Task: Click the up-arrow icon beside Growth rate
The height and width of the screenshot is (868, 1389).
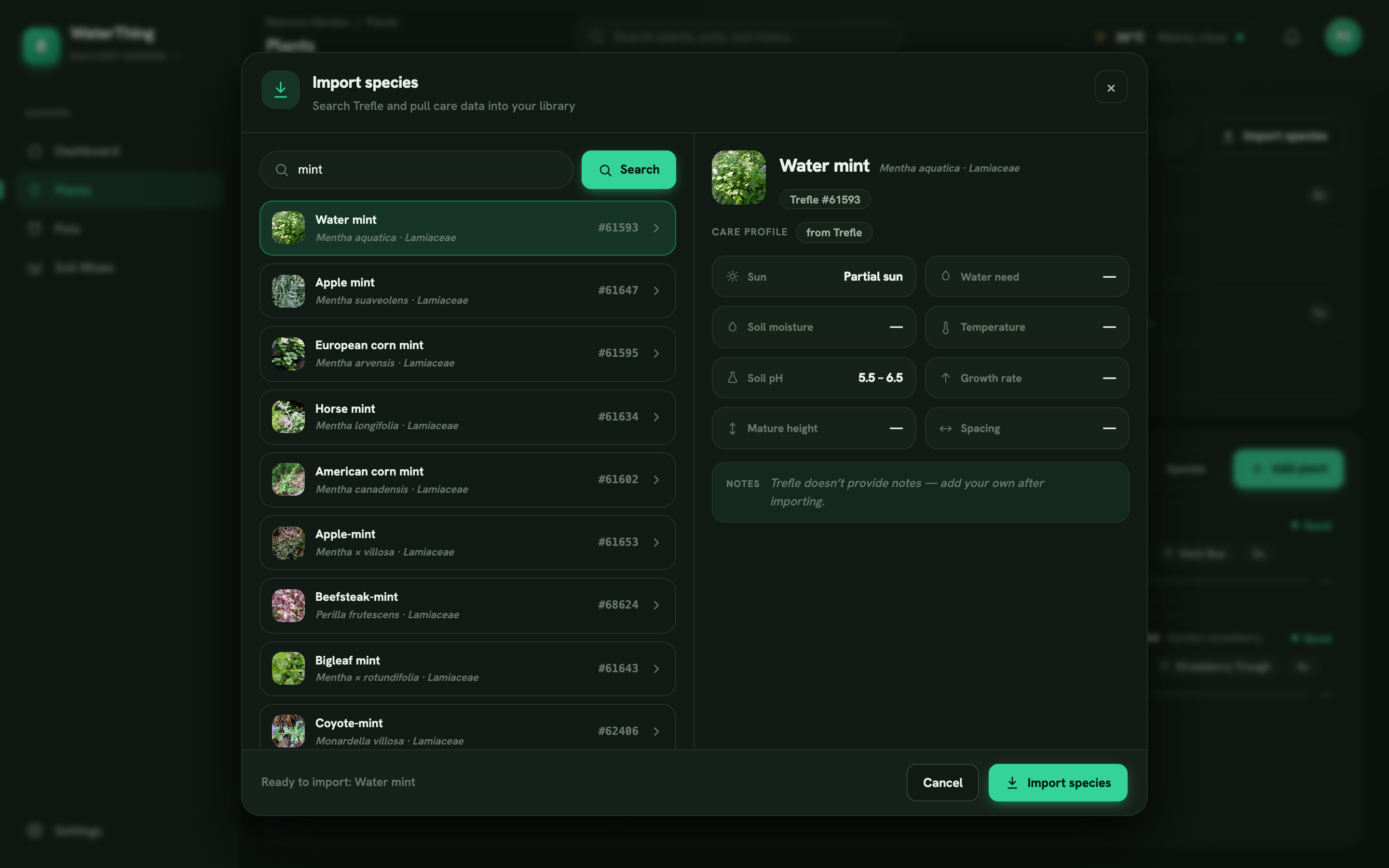Action: [x=945, y=378]
